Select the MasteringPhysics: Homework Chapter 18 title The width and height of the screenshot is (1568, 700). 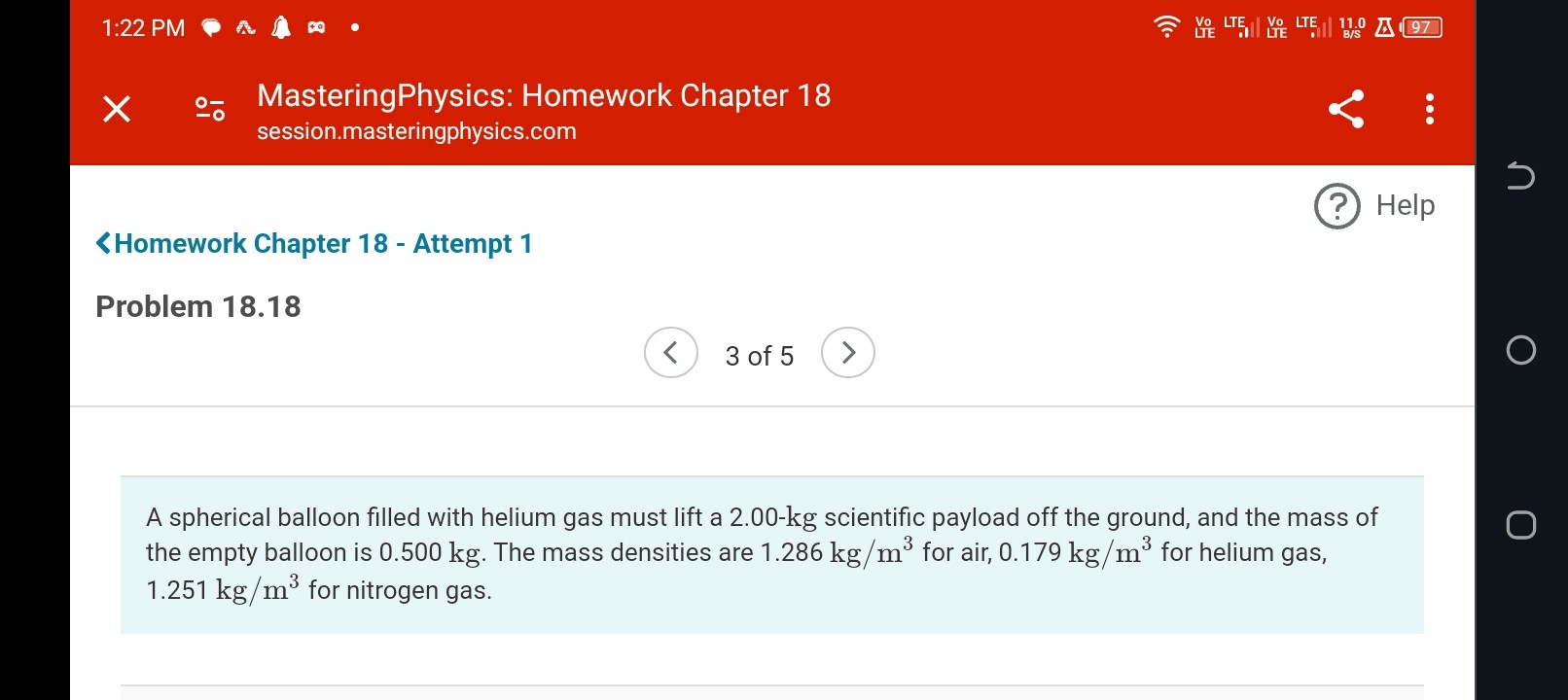tap(543, 94)
